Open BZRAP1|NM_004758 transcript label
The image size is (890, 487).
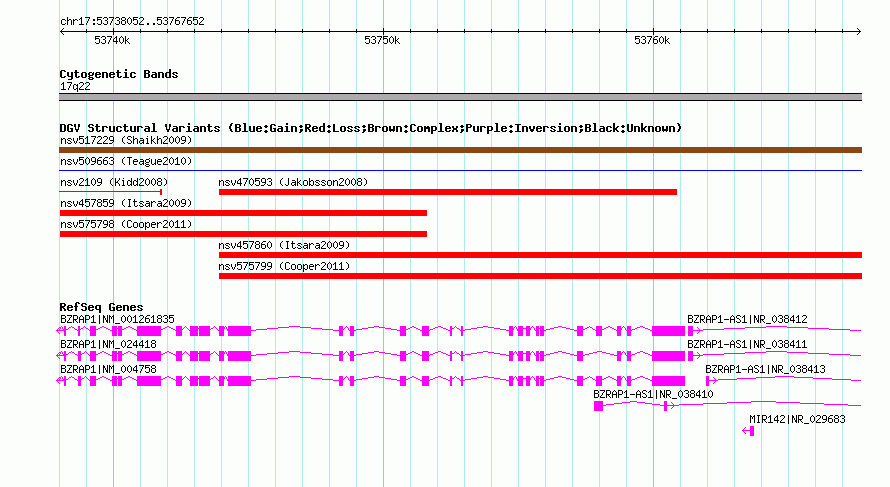108,370
